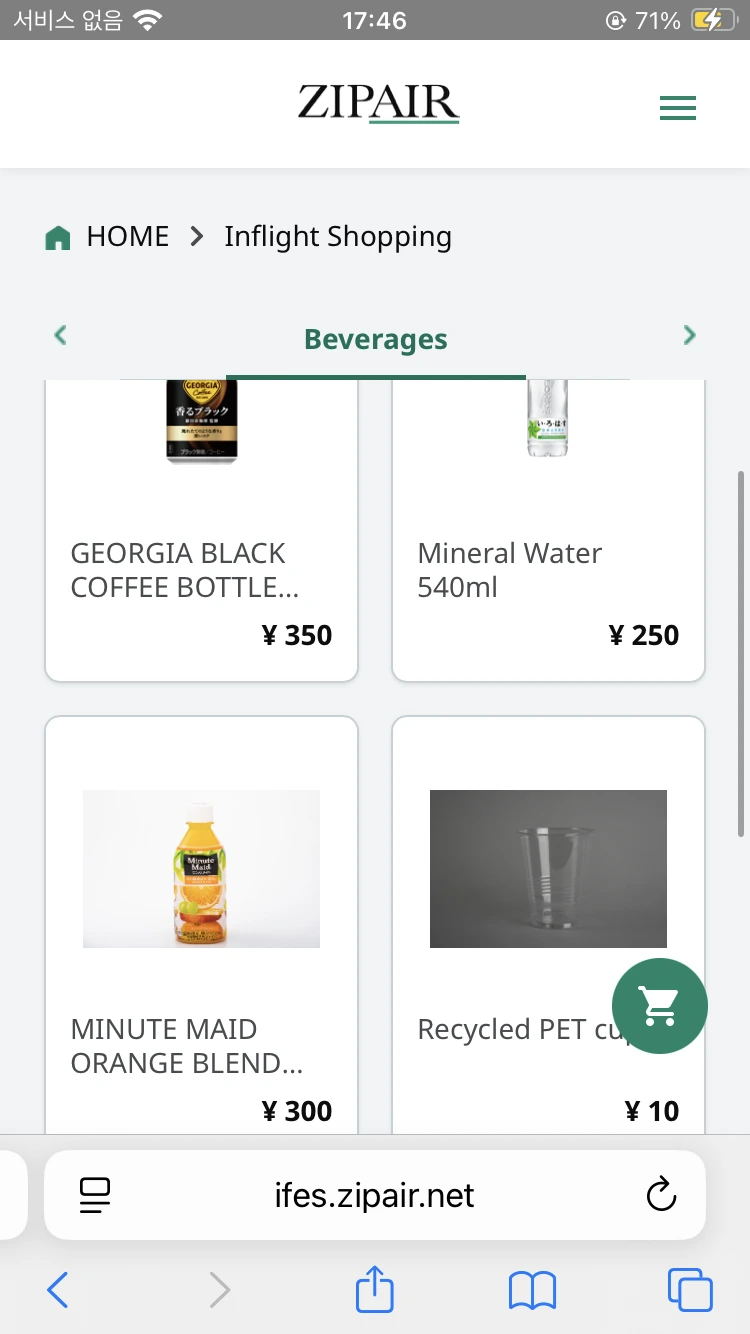Go to previous category arrow
The width and height of the screenshot is (750, 1334).
click(x=60, y=335)
